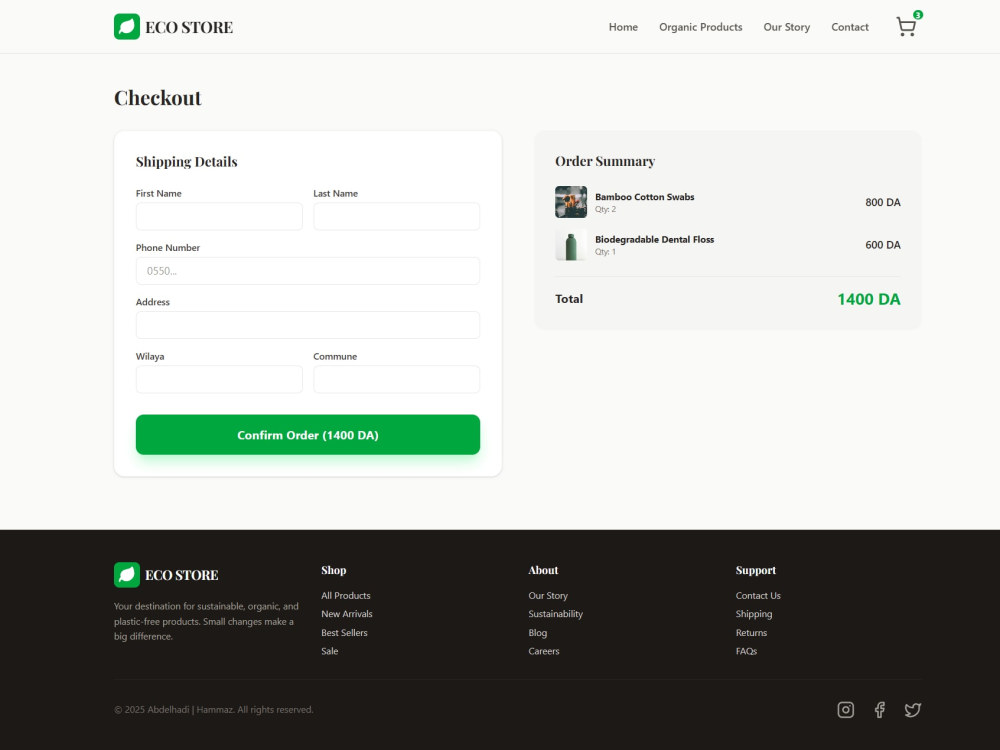Screen dimensions: 1000x750
Task: Open Shipping footer link
Action: [x=754, y=614]
